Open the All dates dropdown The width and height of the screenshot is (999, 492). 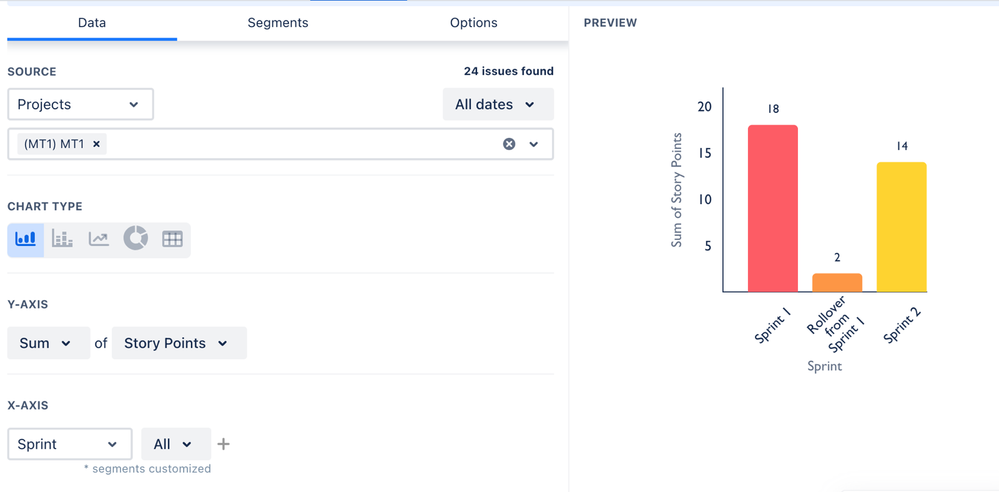(x=498, y=105)
